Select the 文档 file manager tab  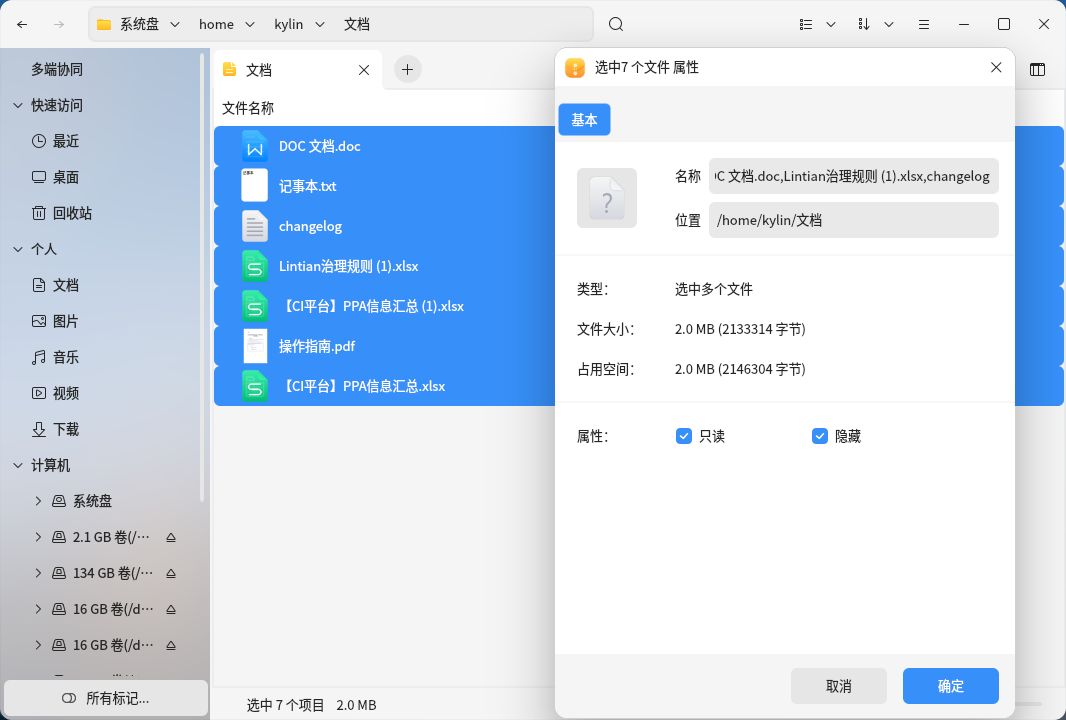[298, 70]
